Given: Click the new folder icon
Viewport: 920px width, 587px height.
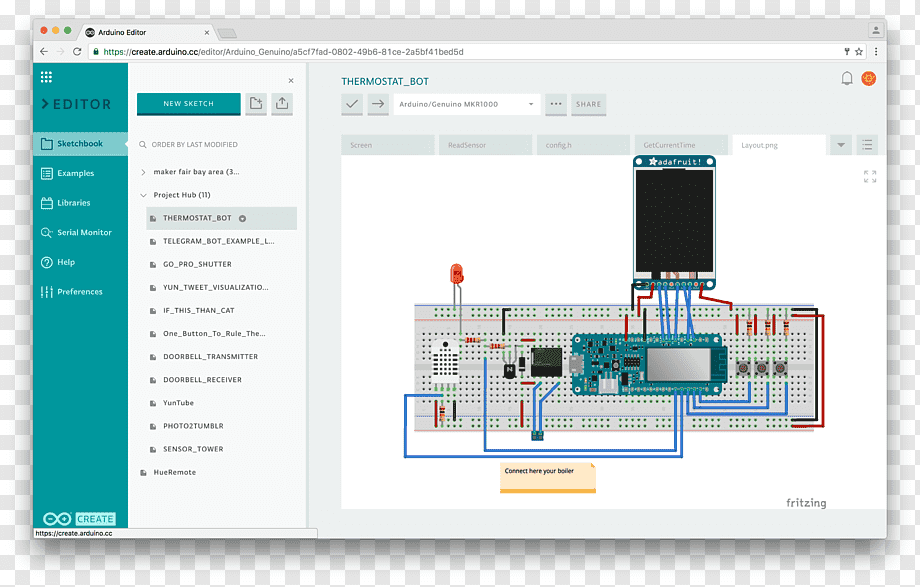Looking at the screenshot, I should click(256, 103).
